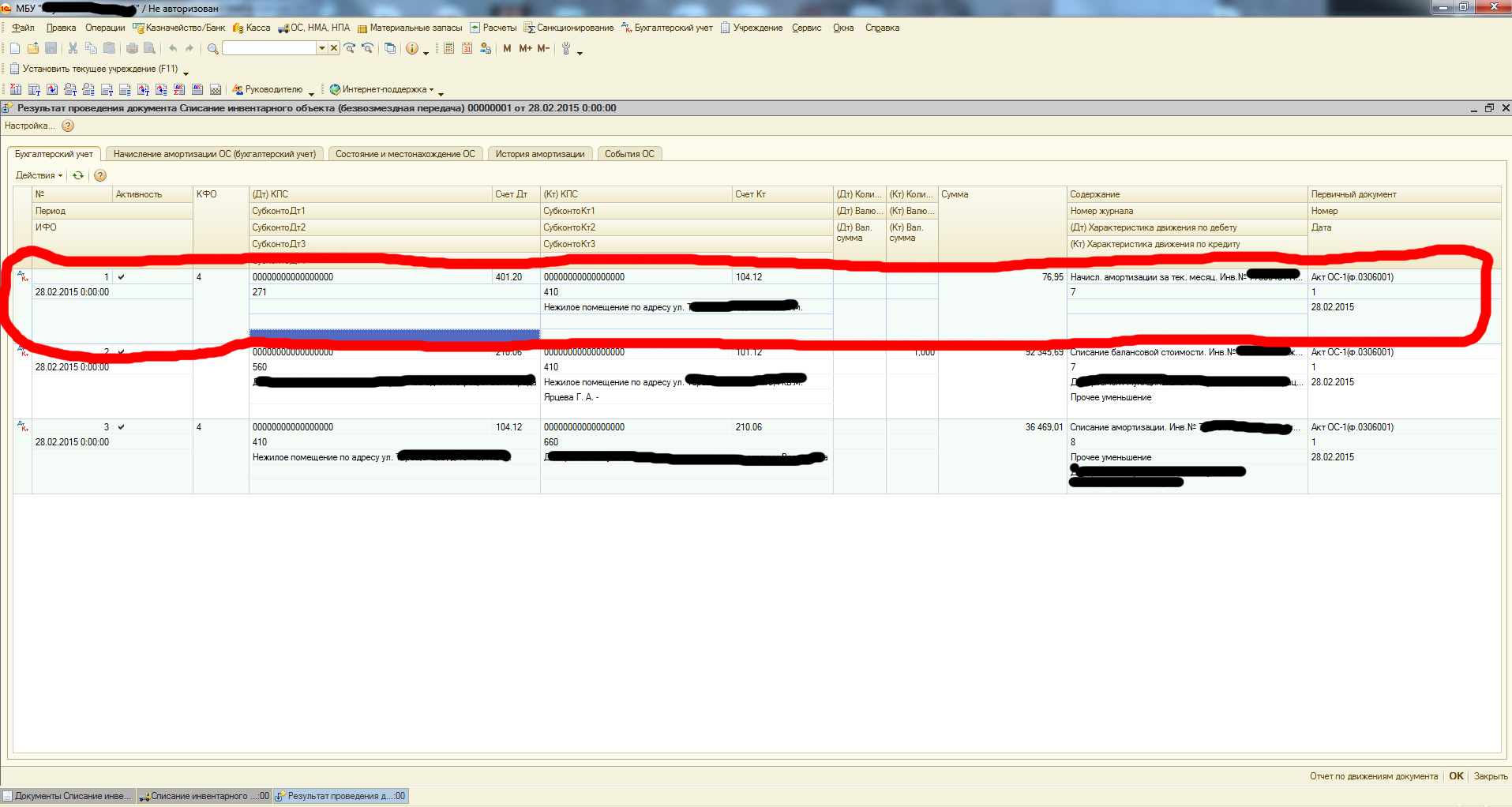Viewport: 1512px width, 807px height.
Task: Click the copy icon in the toolbar
Action: (91, 48)
